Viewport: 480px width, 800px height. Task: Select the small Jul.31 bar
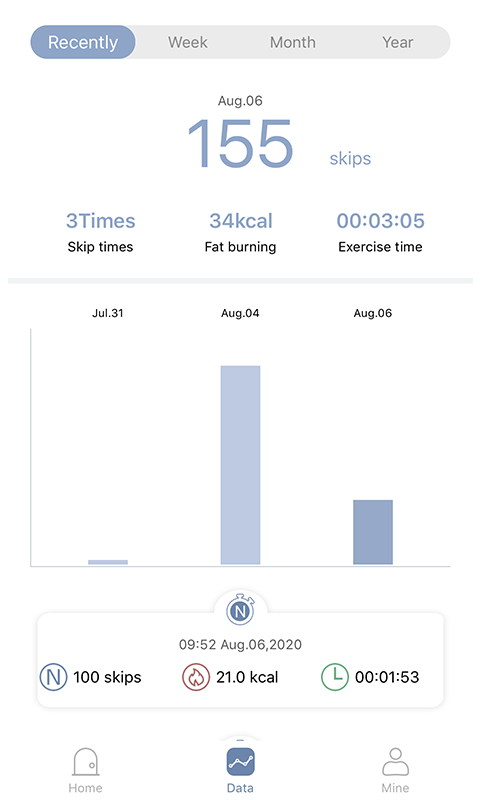pos(108,562)
